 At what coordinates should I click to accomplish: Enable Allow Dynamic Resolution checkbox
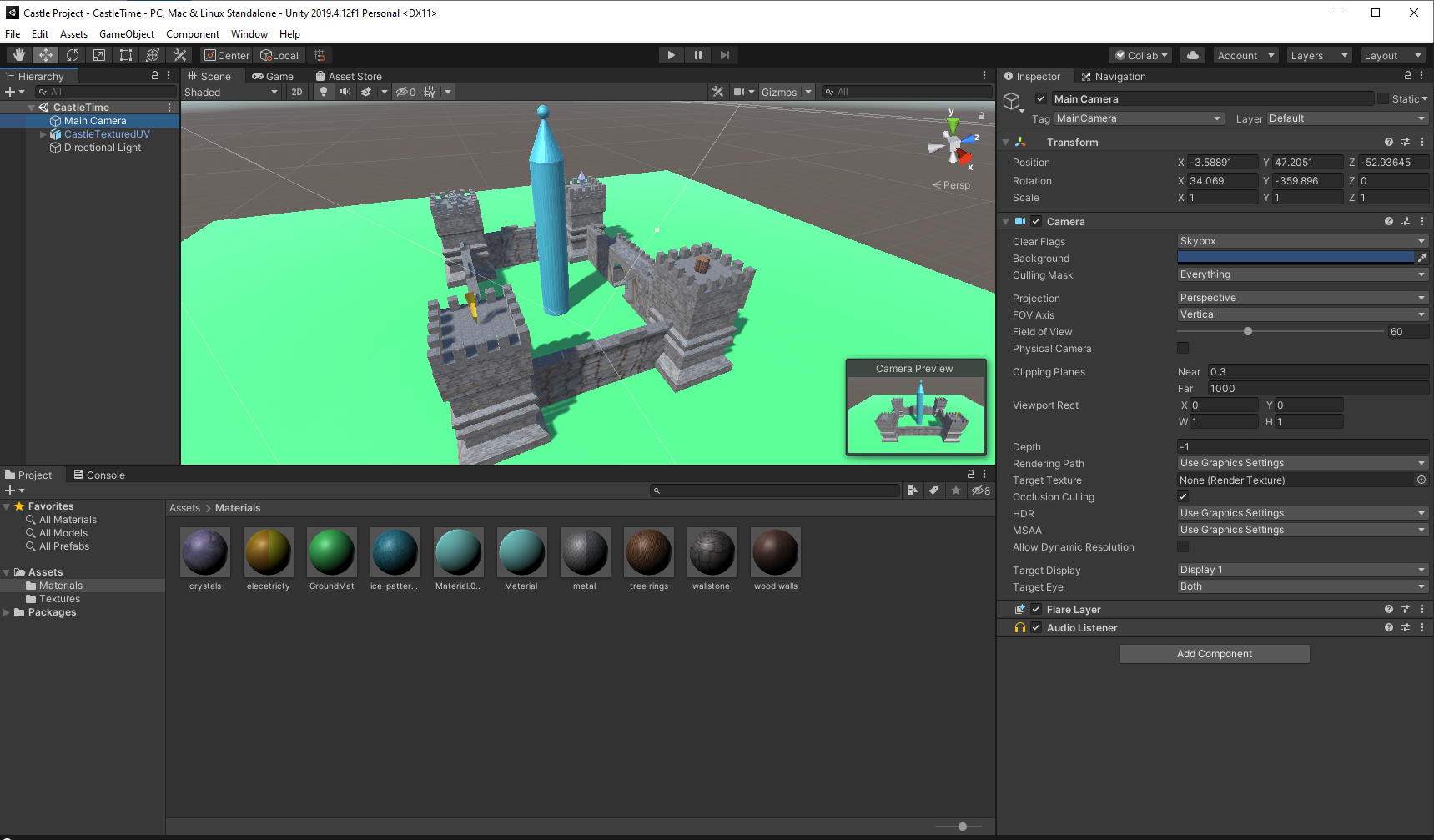1183,546
